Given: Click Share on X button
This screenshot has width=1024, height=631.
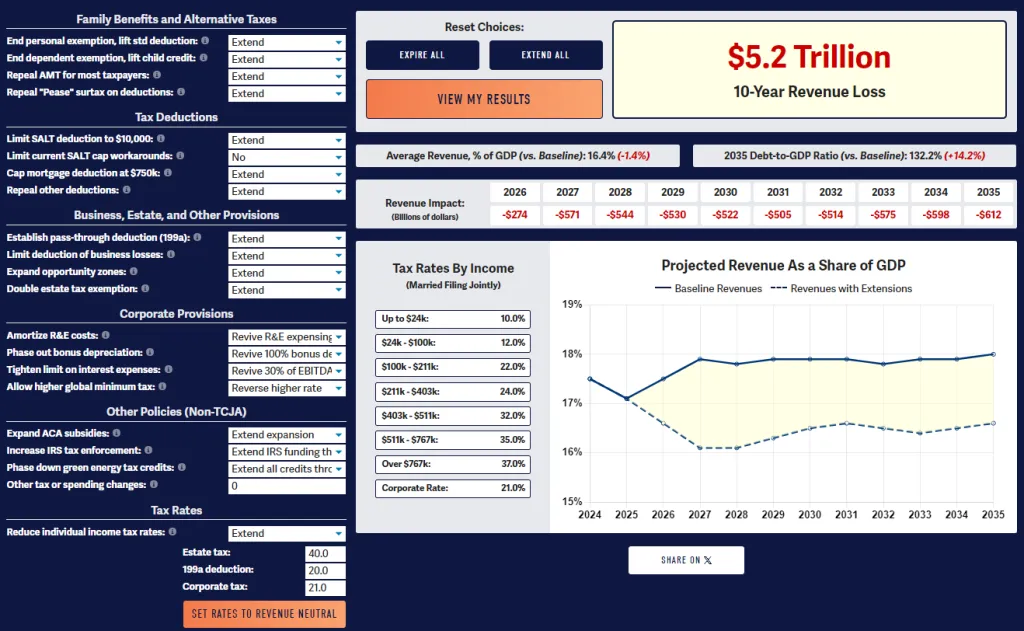Looking at the screenshot, I should click(686, 560).
